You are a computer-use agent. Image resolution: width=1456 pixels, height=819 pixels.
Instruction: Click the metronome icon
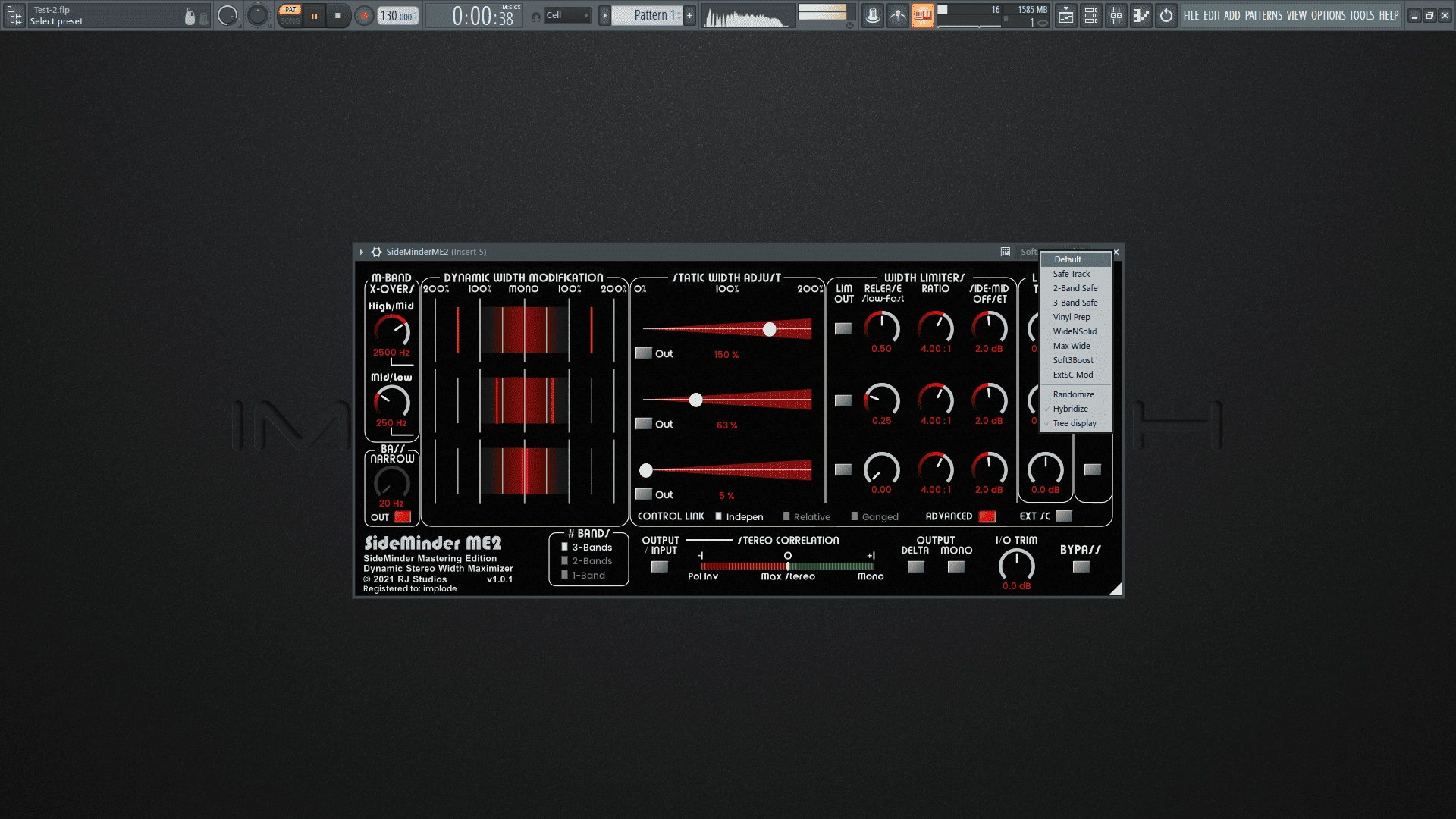[x=873, y=15]
